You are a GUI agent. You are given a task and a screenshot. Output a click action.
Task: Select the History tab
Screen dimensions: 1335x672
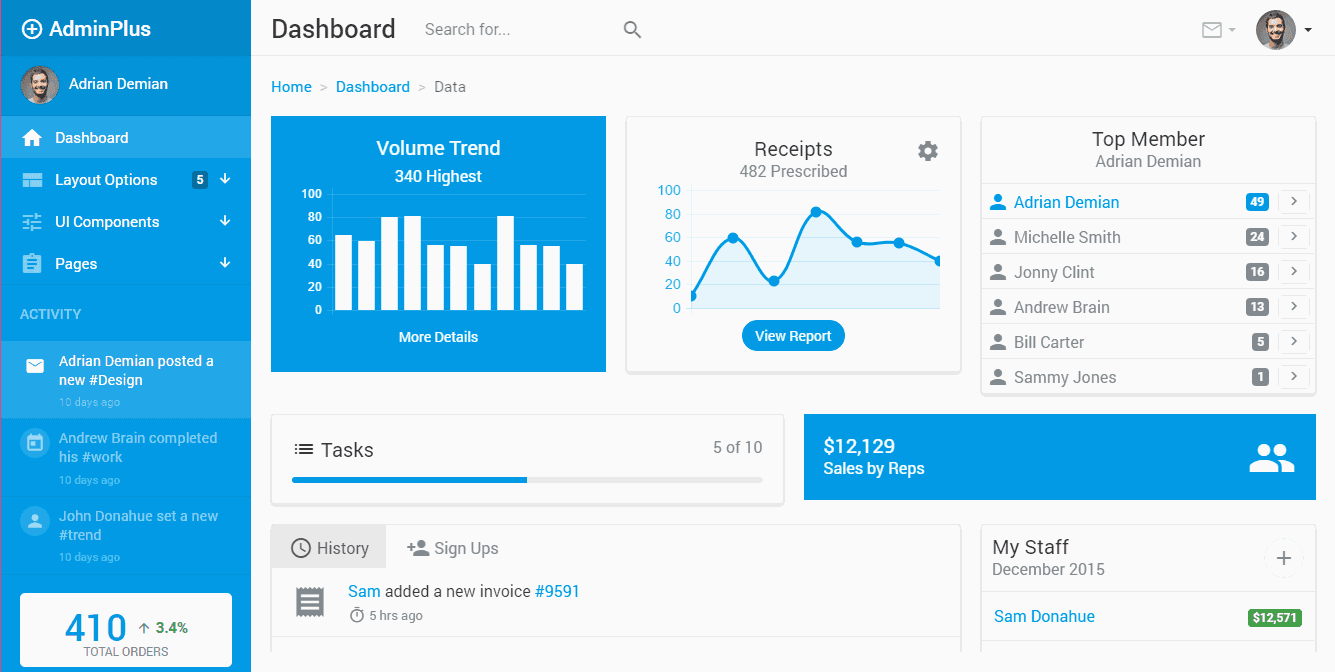click(x=329, y=548)
